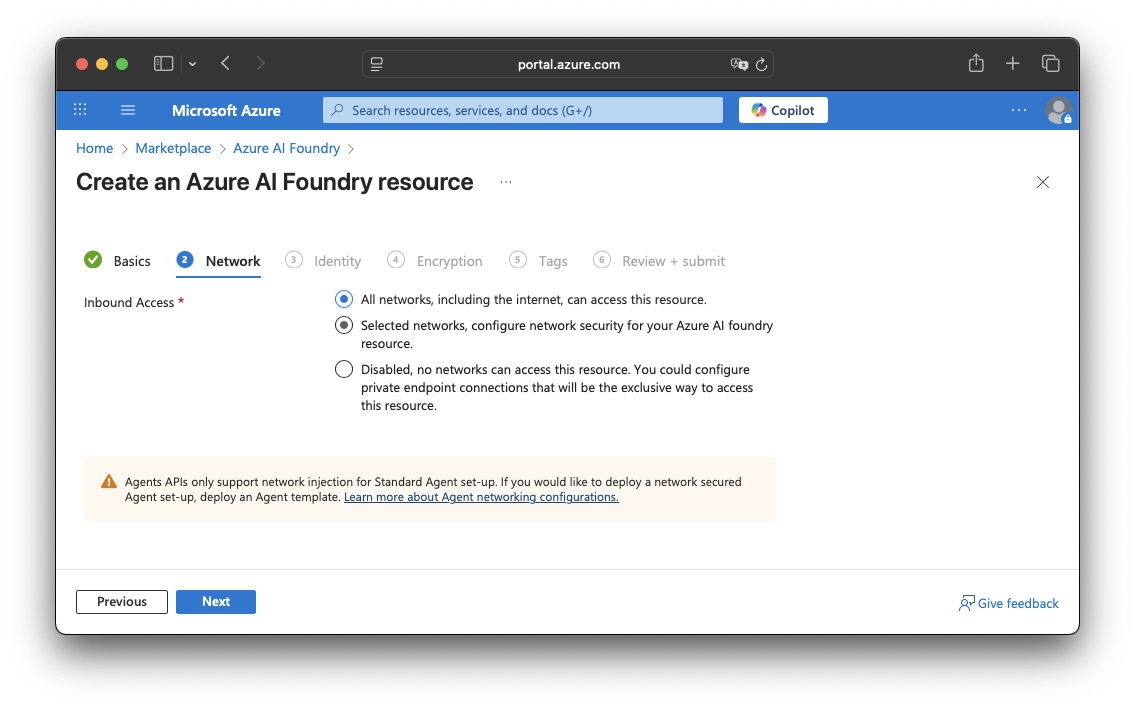The width and height of the screenshot is (1135, 708).
Task: Click the Next button
Action: [216, 602]
